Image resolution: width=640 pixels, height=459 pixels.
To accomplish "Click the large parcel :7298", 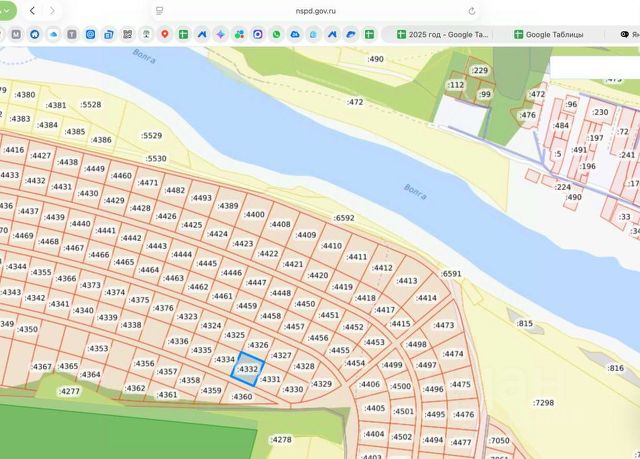I will (544, 403).
